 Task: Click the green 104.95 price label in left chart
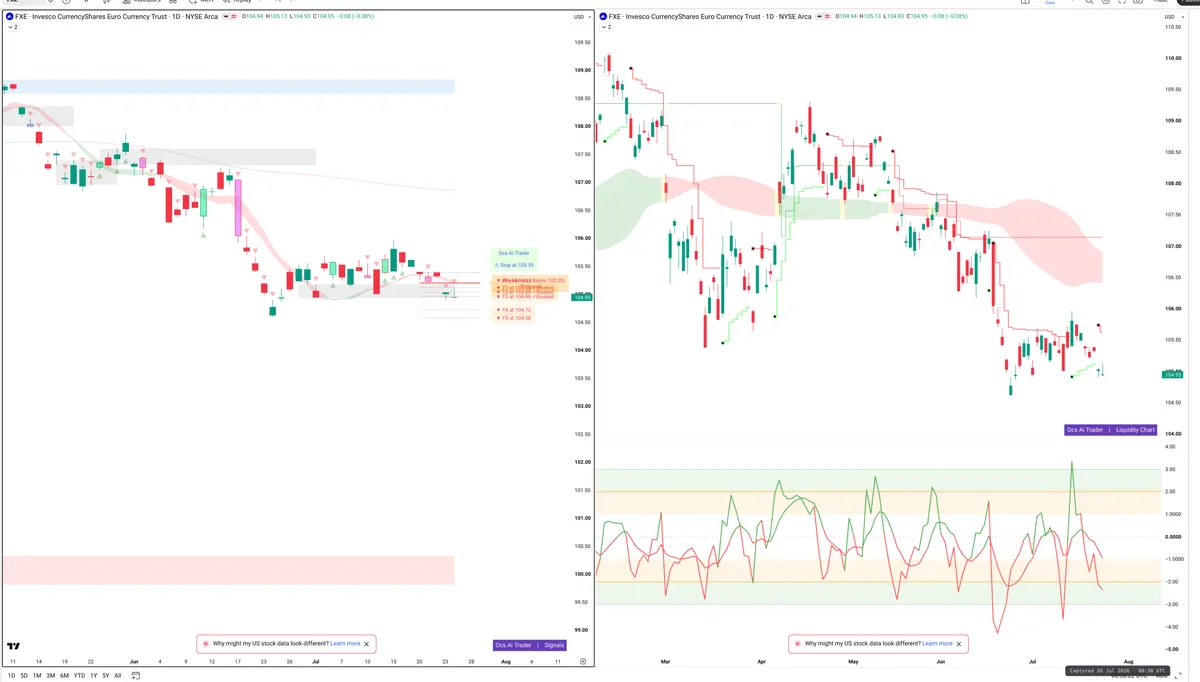[582, 297]
